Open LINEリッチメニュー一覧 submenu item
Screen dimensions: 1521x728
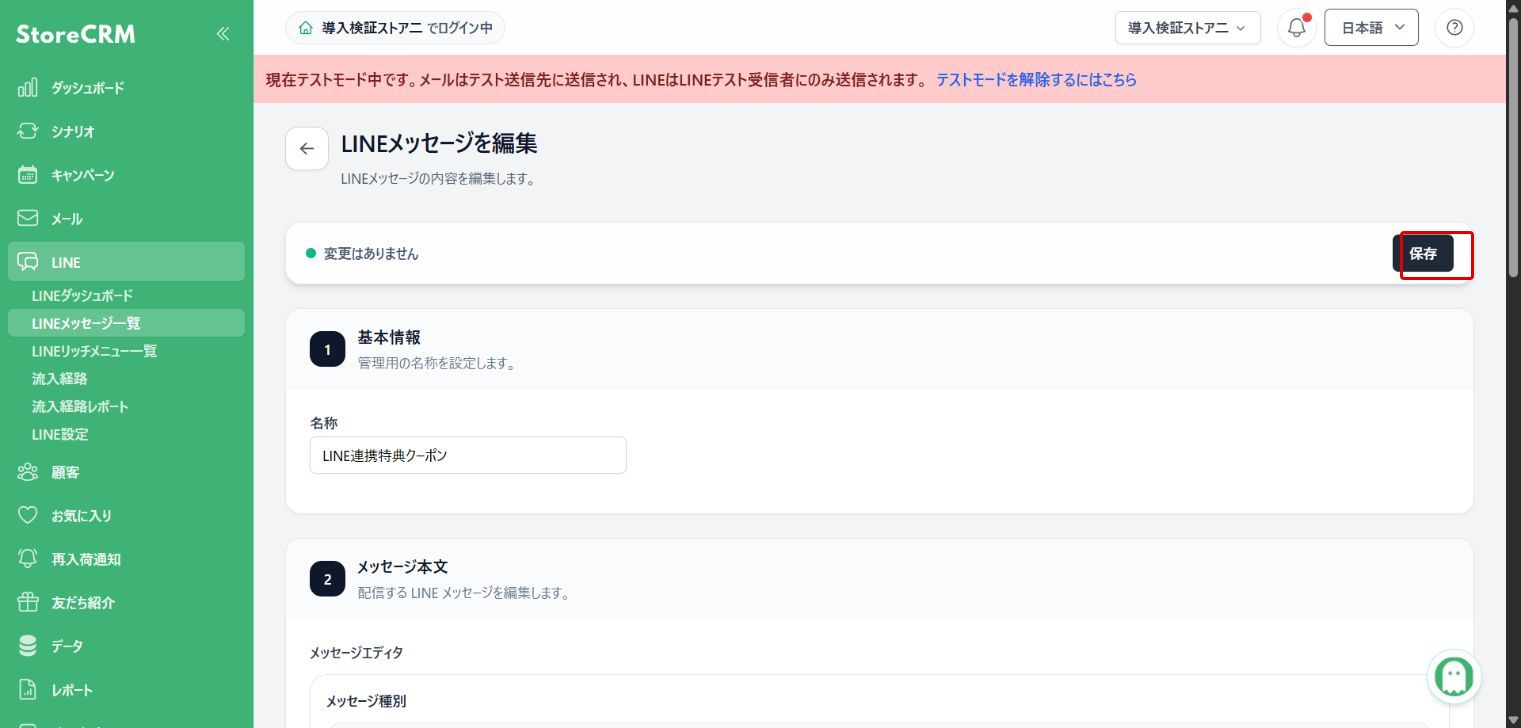point(94,351)
